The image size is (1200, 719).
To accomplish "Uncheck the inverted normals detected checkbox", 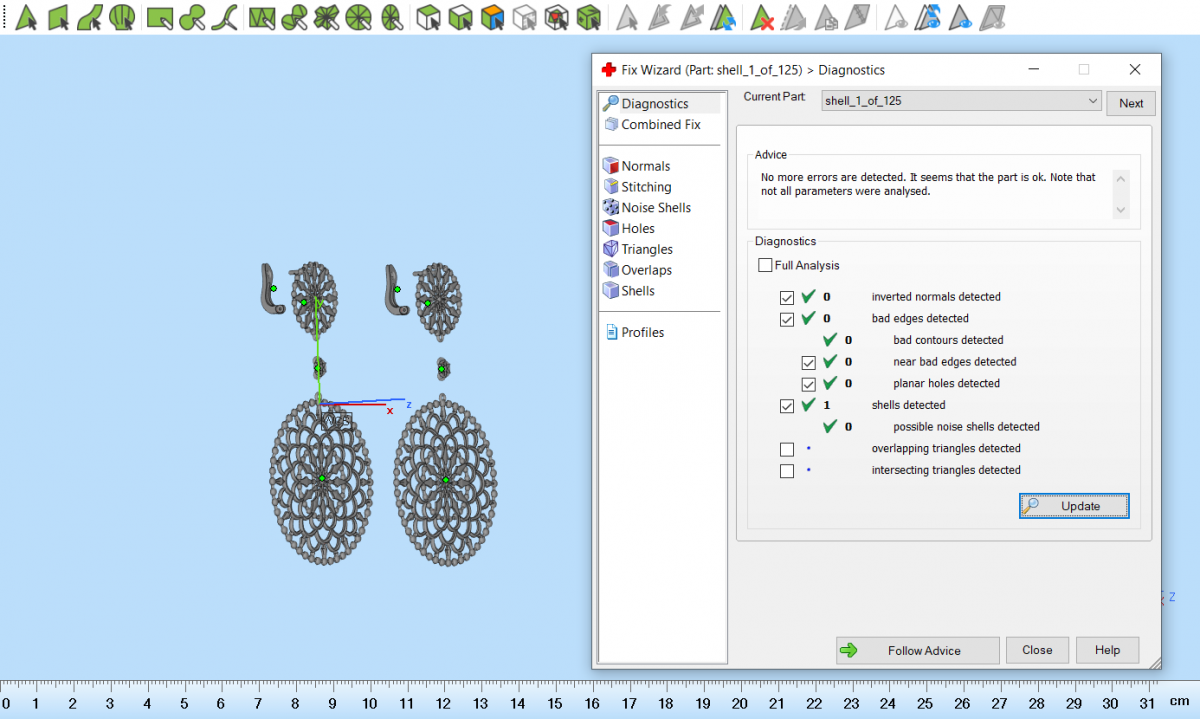I will click(787, 297).
